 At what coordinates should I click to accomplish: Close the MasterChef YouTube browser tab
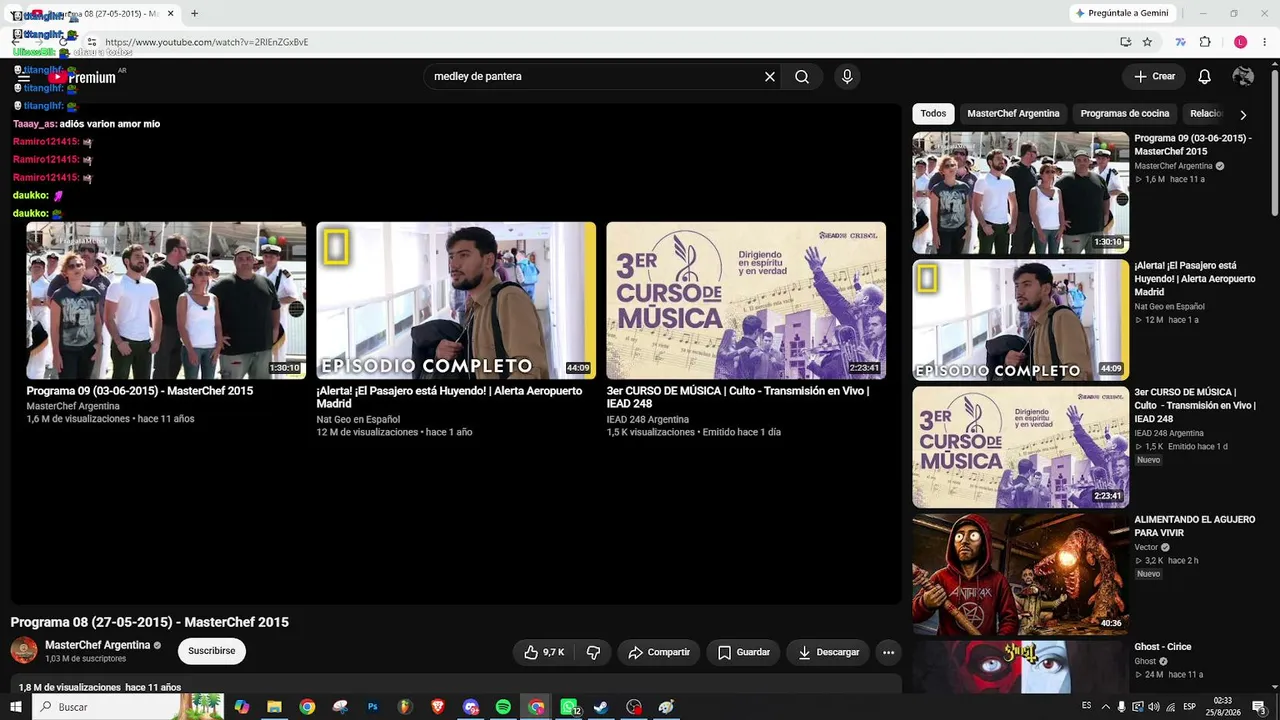[x=171, y=14]
